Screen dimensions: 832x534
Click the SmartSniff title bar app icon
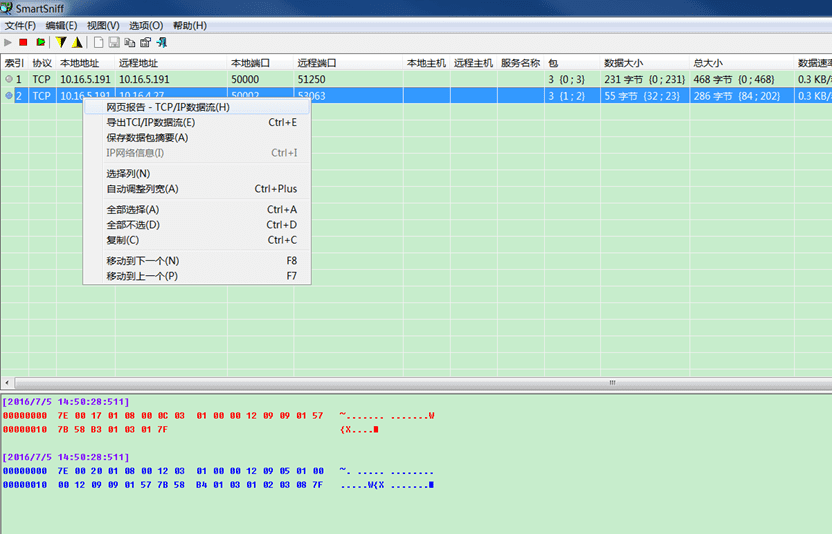click(x=7, y=8)
